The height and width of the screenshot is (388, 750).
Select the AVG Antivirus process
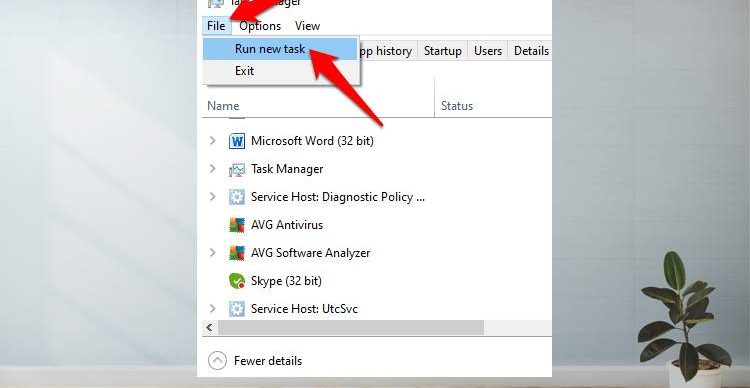[x=287, y=225]
